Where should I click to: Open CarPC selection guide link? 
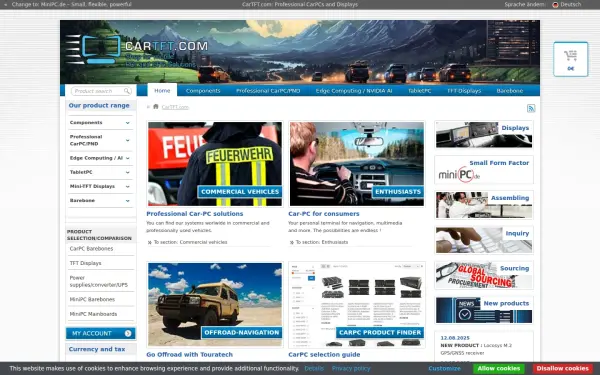coord(324,355)
